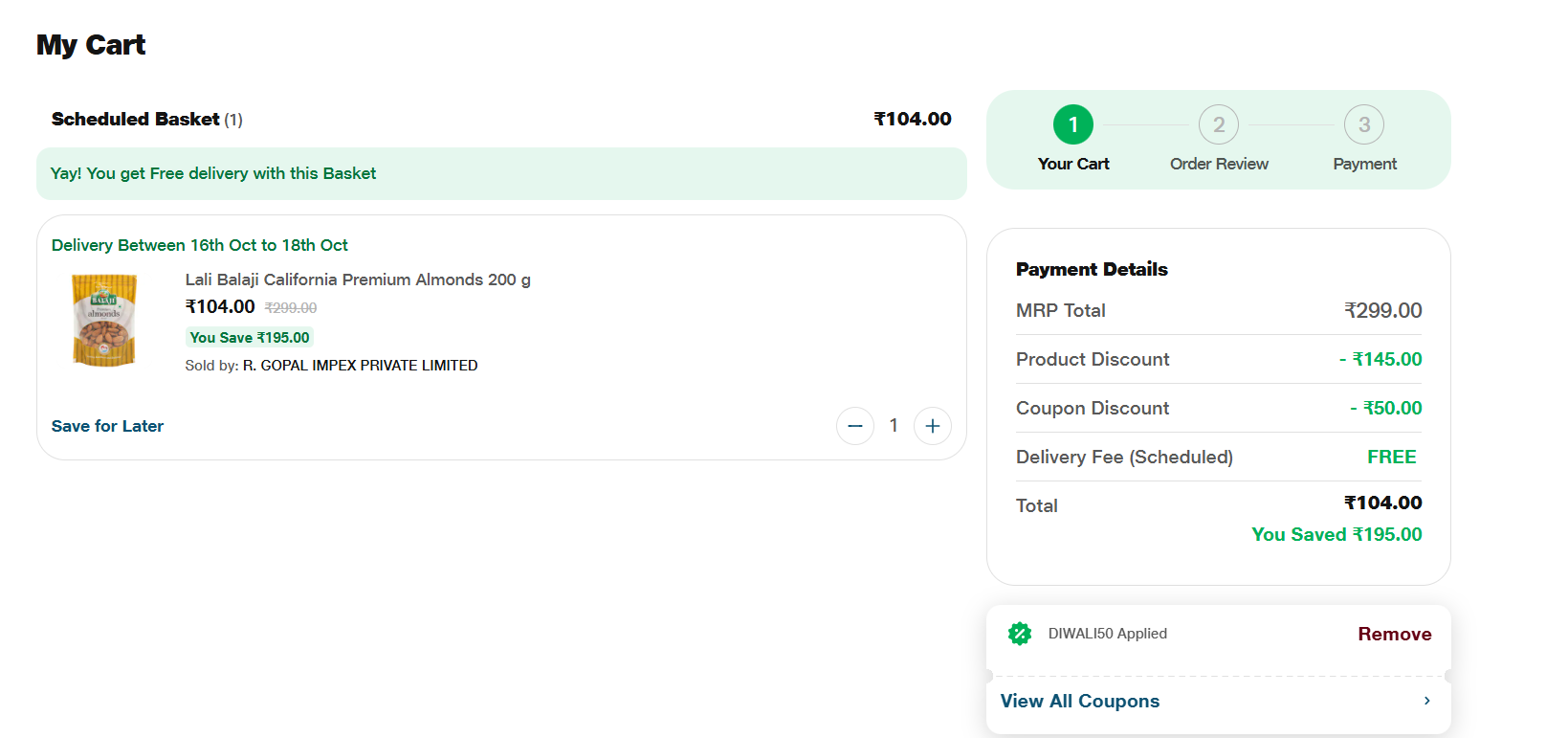Click the Your Cart step label
Image resolution: width=1568 pixels, height=738 pixels.
pyautogui.click(x=1073, y=164)
